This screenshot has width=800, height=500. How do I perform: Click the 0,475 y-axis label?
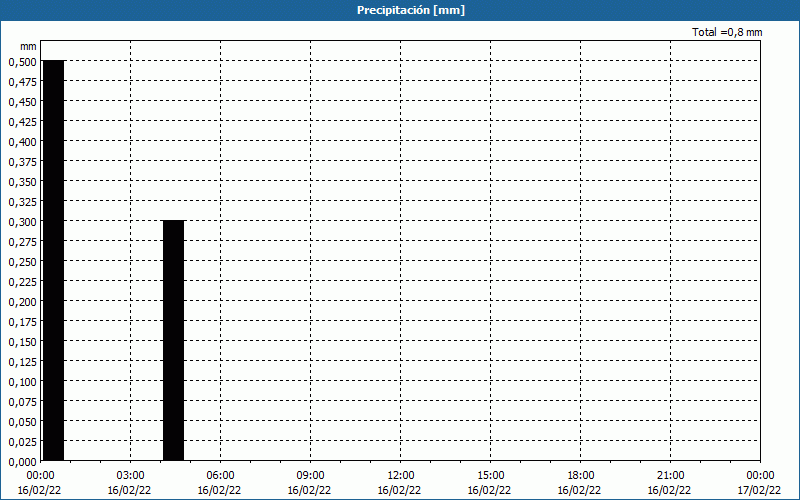coord(22,82)
